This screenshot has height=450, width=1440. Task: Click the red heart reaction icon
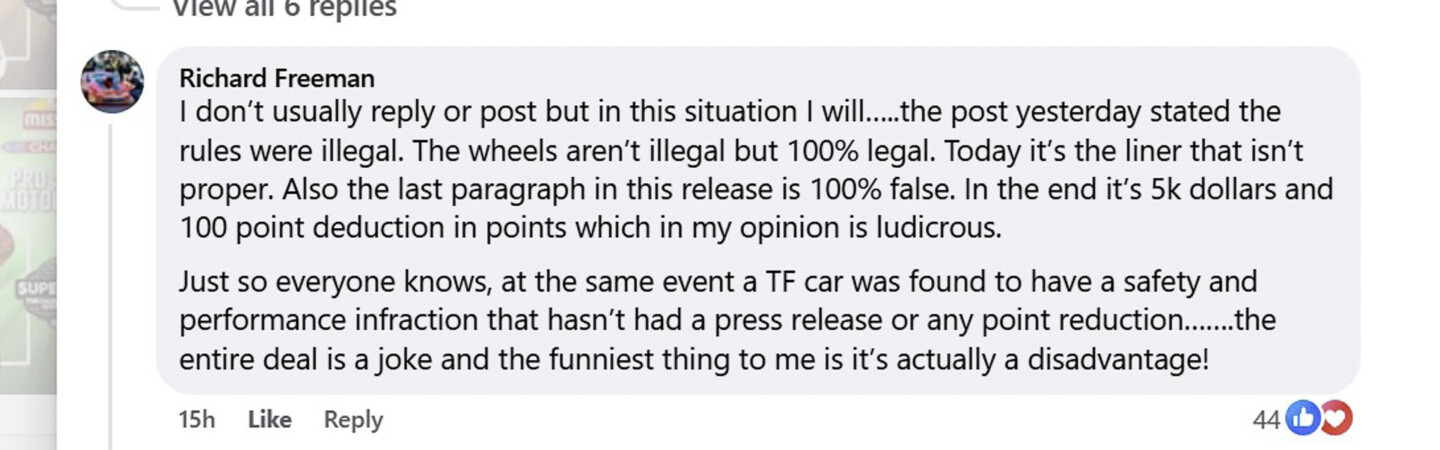coord(1334,419)
